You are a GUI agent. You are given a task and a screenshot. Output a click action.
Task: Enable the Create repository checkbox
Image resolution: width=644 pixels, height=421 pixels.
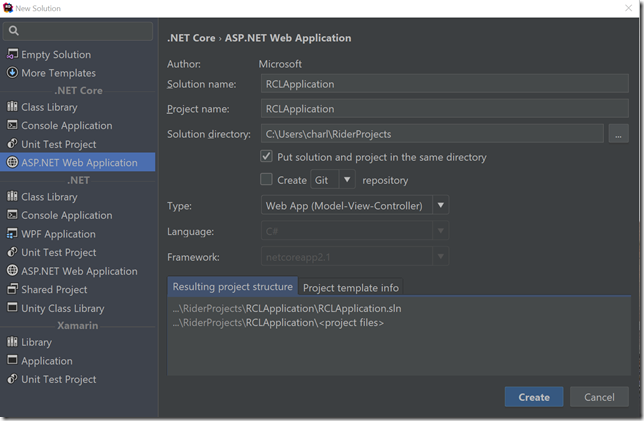point(266,179)
